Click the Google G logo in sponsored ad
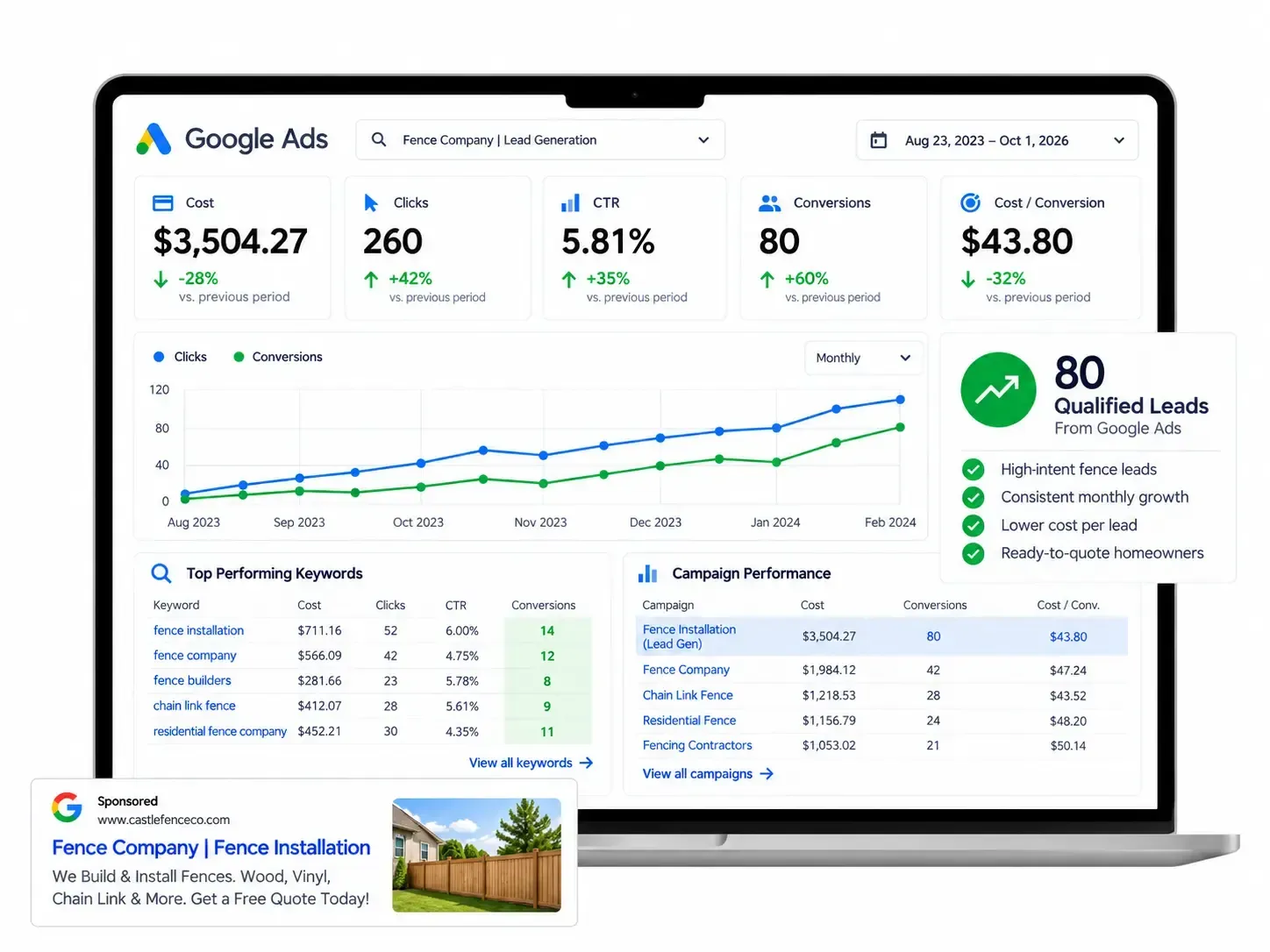The height and width of the screenshot is (952, 1270). click(x=67, y=806)
